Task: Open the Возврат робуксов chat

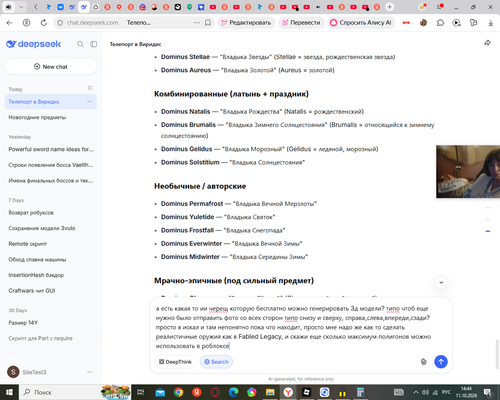Action: coord(51,212)
